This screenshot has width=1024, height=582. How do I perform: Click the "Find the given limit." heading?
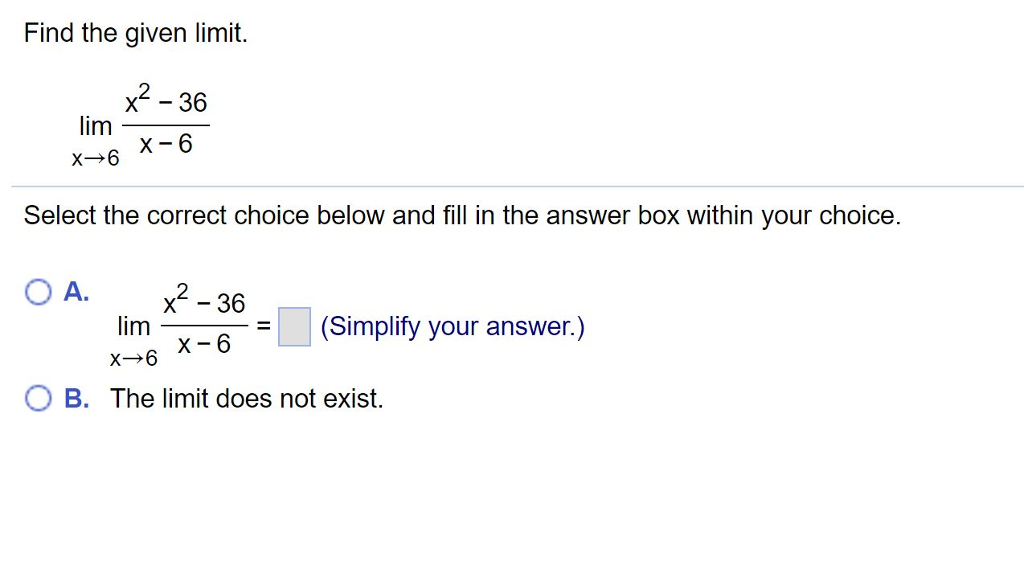tap(136, 33)
